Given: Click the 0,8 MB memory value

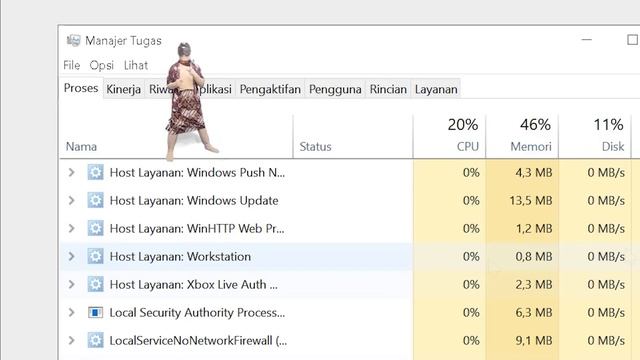Looking at the screenshot, I should (533, 256).
